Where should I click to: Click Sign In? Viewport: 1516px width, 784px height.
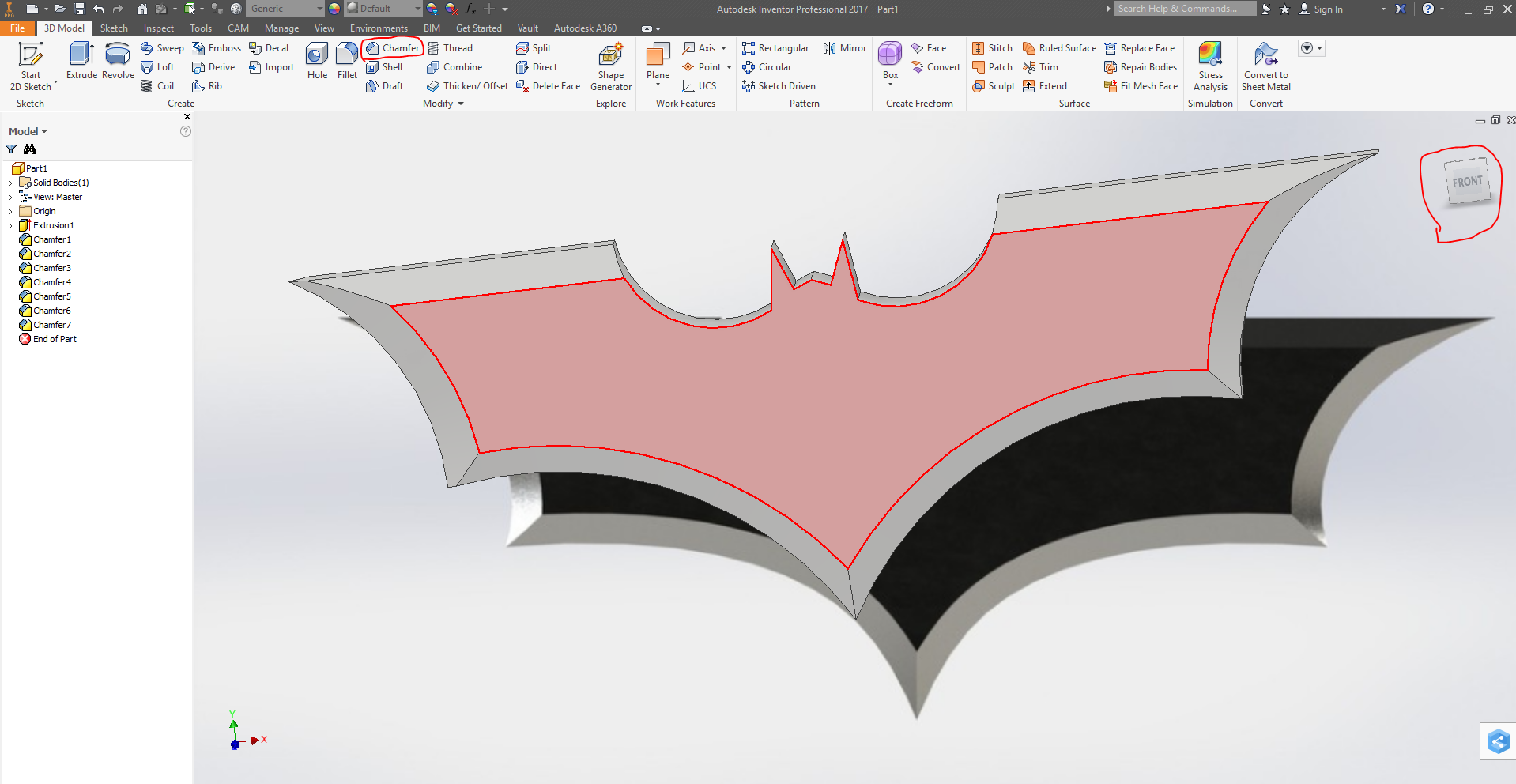[x=1321, y=9]
